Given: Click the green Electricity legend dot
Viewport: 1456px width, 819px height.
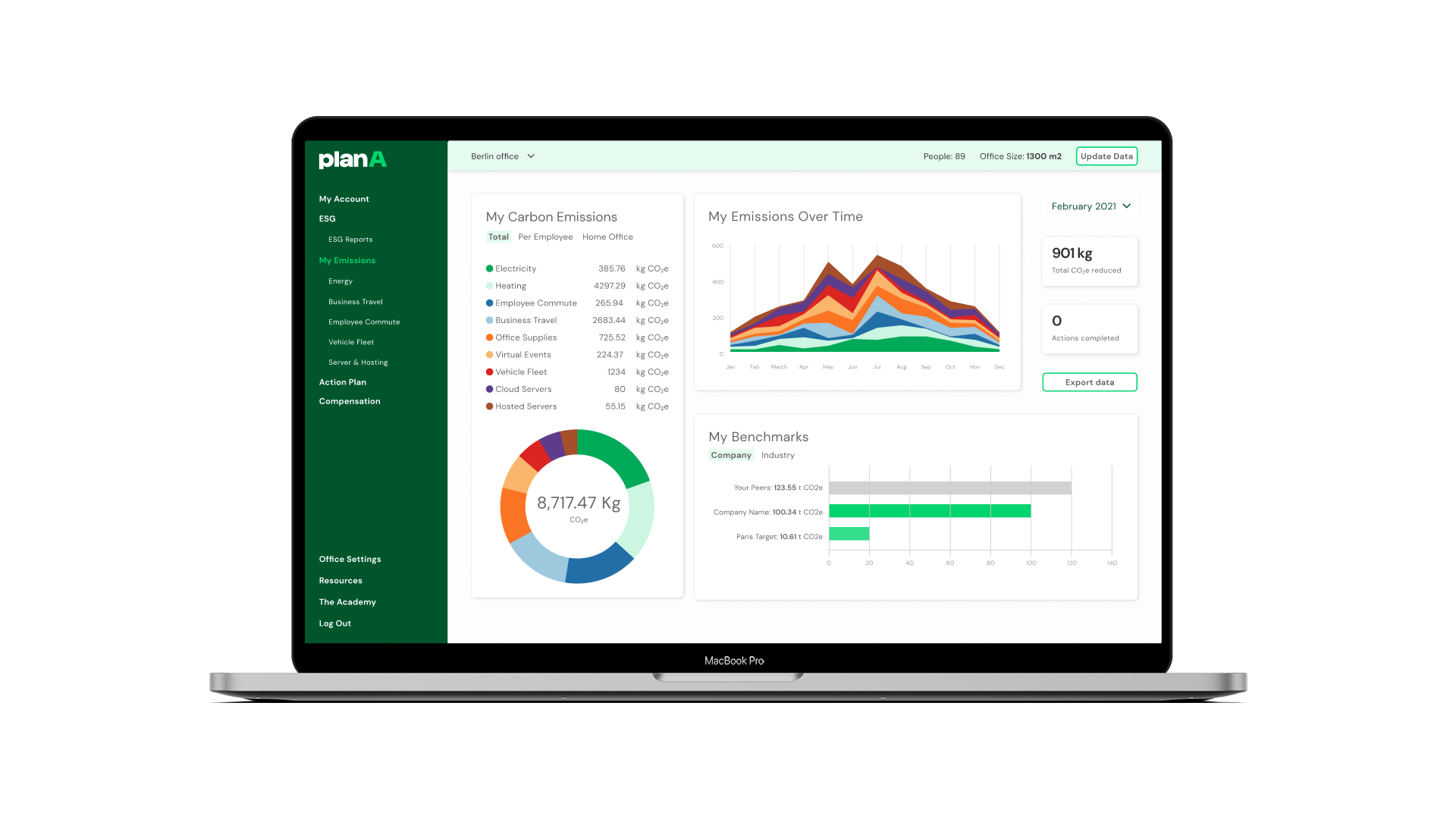Looking at the screenshot, I should [489, 268].
